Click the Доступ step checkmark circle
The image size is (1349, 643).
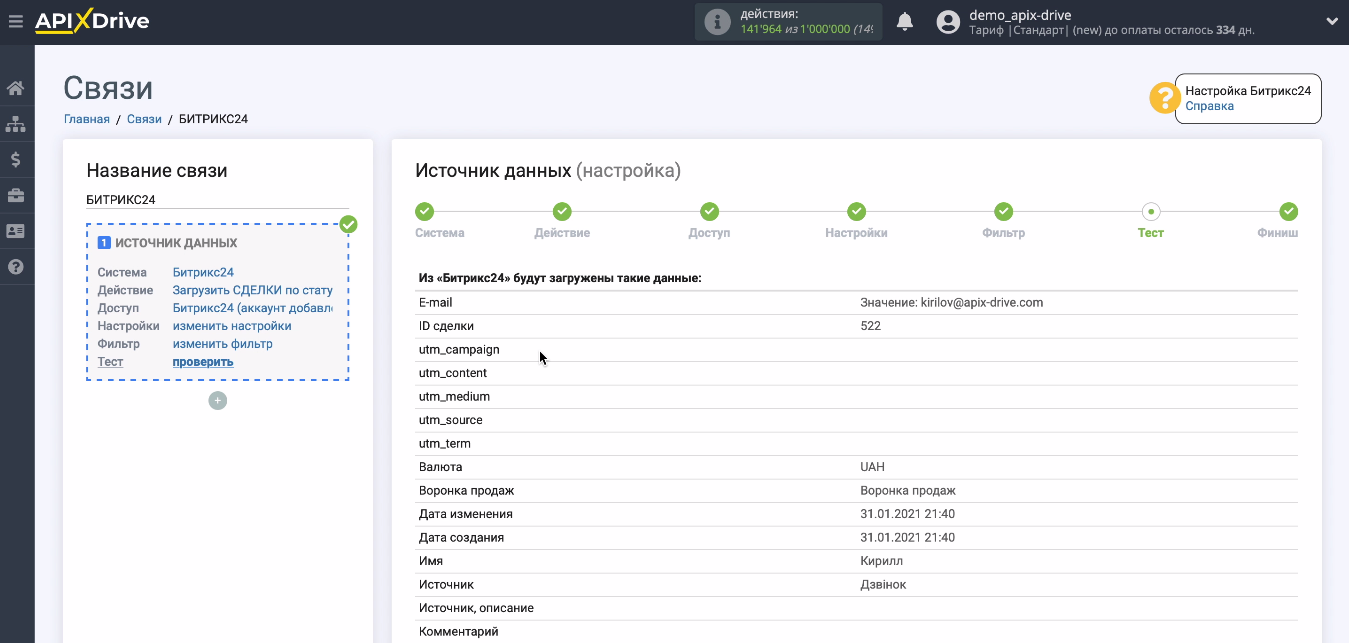click(x=709, y=212)
